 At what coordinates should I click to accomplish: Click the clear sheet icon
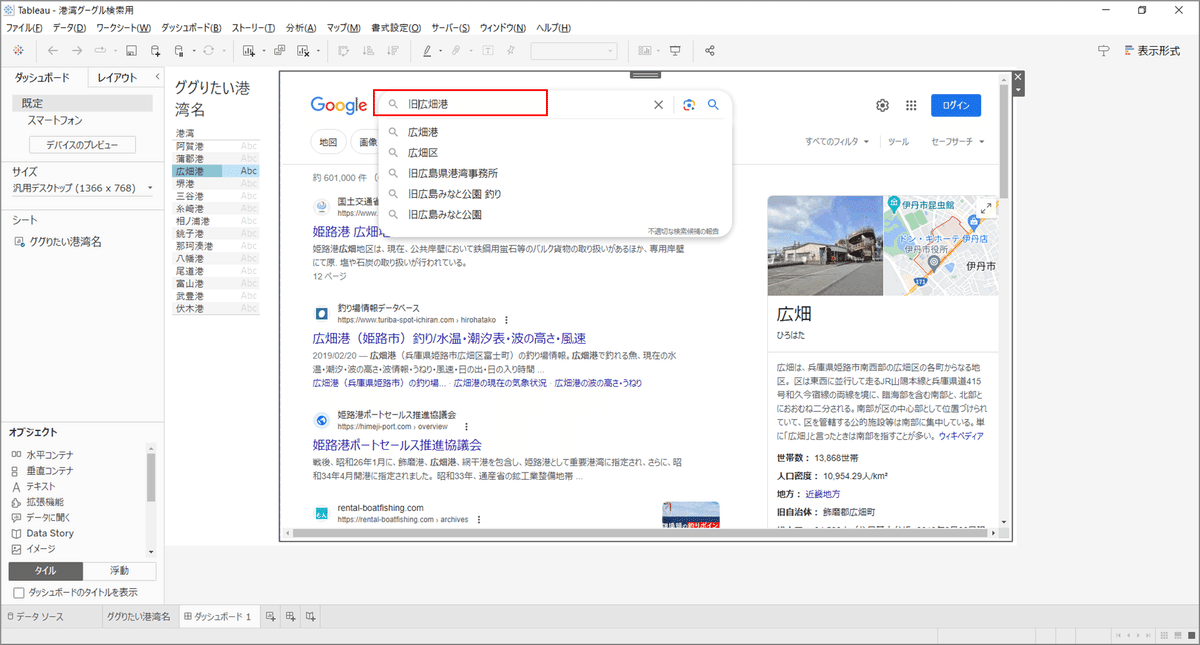click(304, 50)
